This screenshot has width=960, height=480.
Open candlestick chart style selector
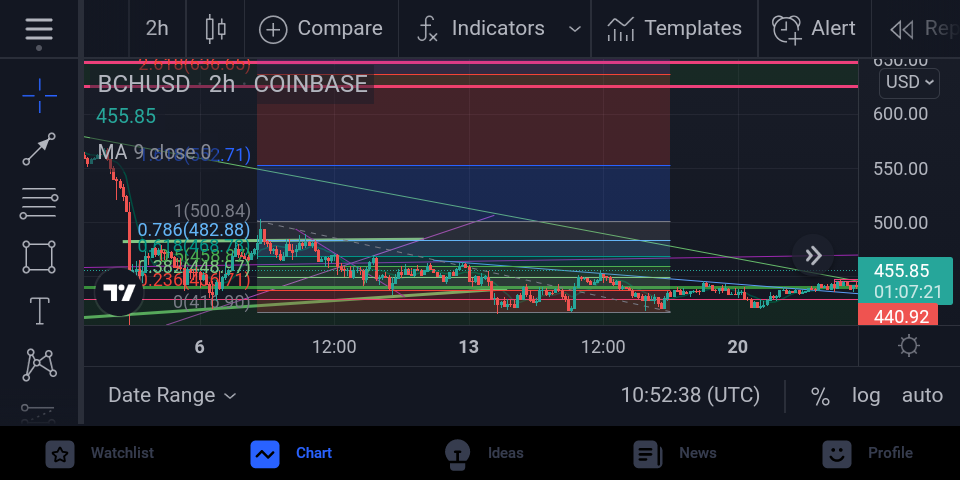pyautogui.click(x=216, y=29)
